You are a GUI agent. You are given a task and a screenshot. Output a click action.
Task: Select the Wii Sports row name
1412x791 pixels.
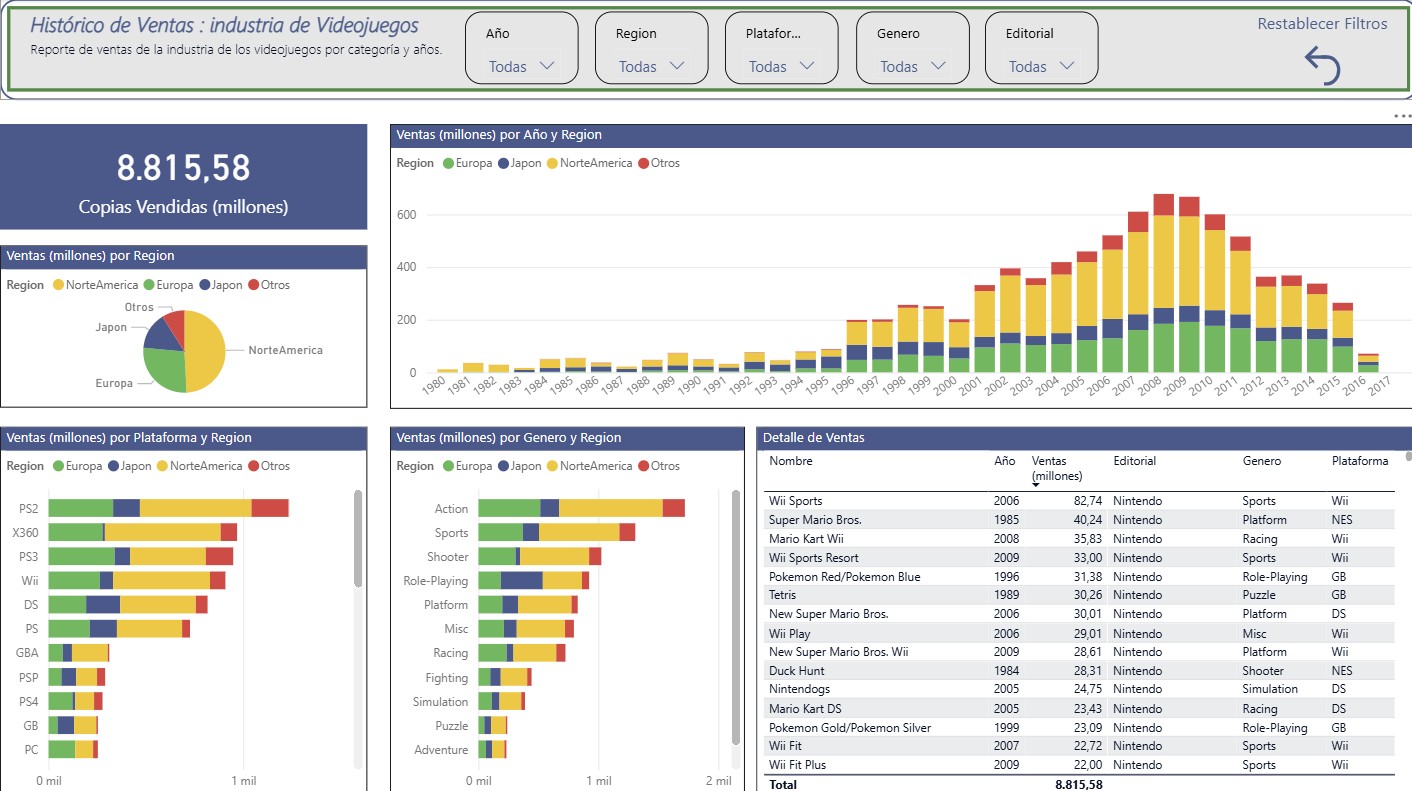[x=795, y=501]
